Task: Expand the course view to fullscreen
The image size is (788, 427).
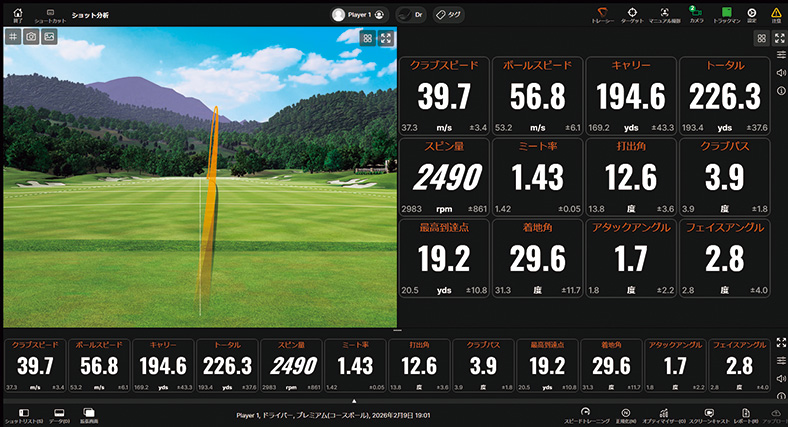Action: click(385, 38)
